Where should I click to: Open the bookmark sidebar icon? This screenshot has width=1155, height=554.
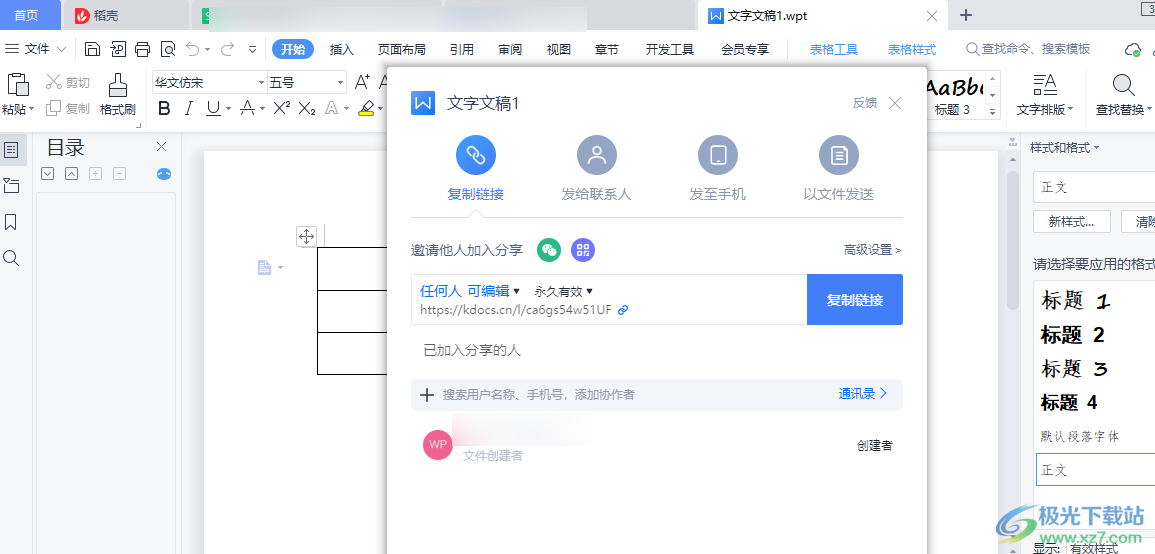point(11,222)
